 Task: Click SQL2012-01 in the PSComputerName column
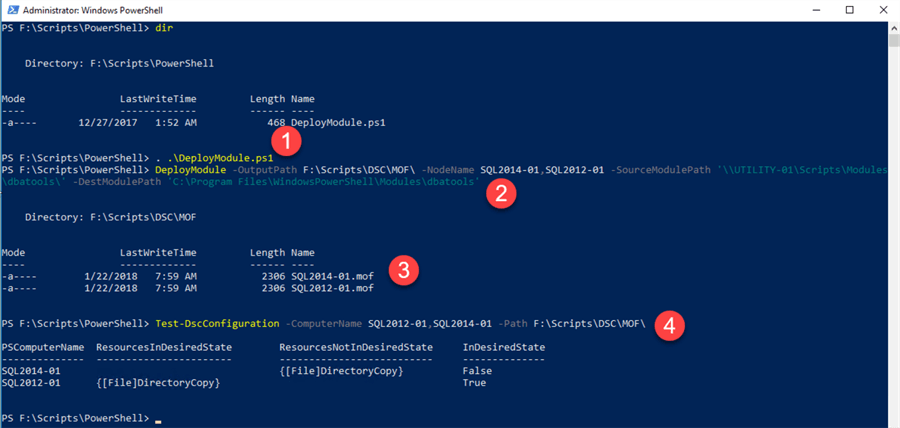click(x=31, y=383)
